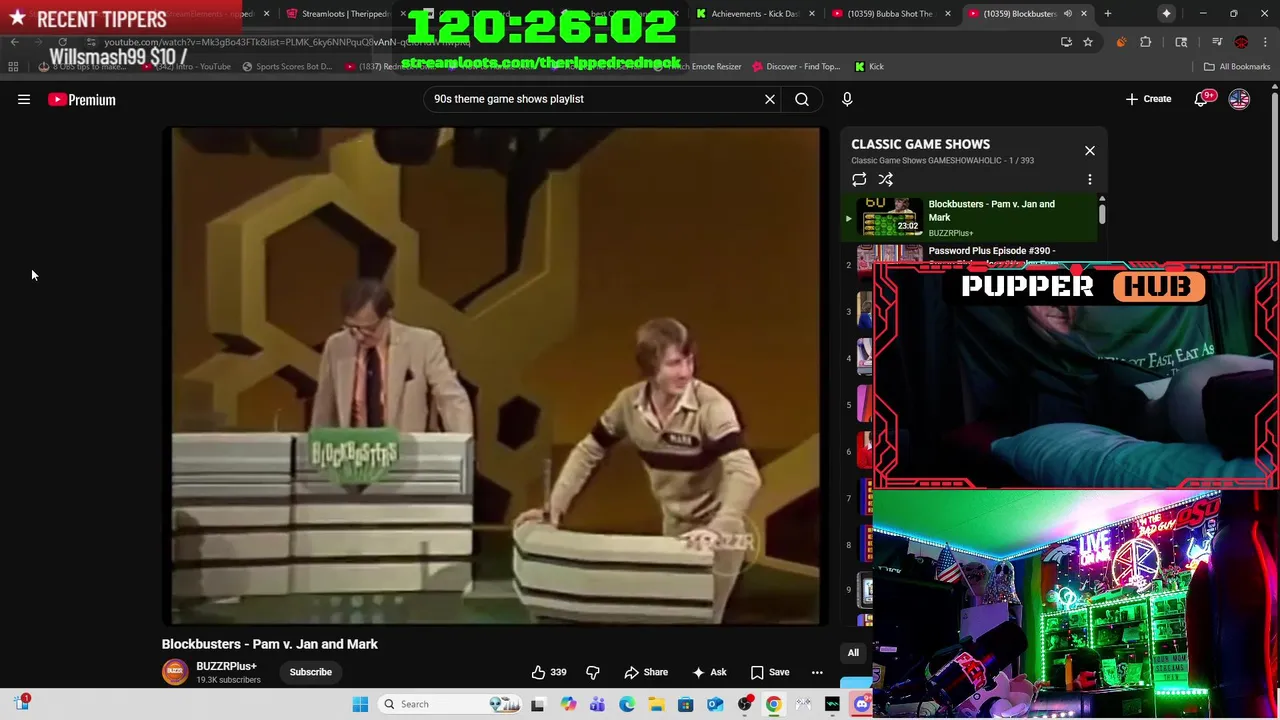
Task: Open the Create upload menu
Action: click(x=1148, y=99)
